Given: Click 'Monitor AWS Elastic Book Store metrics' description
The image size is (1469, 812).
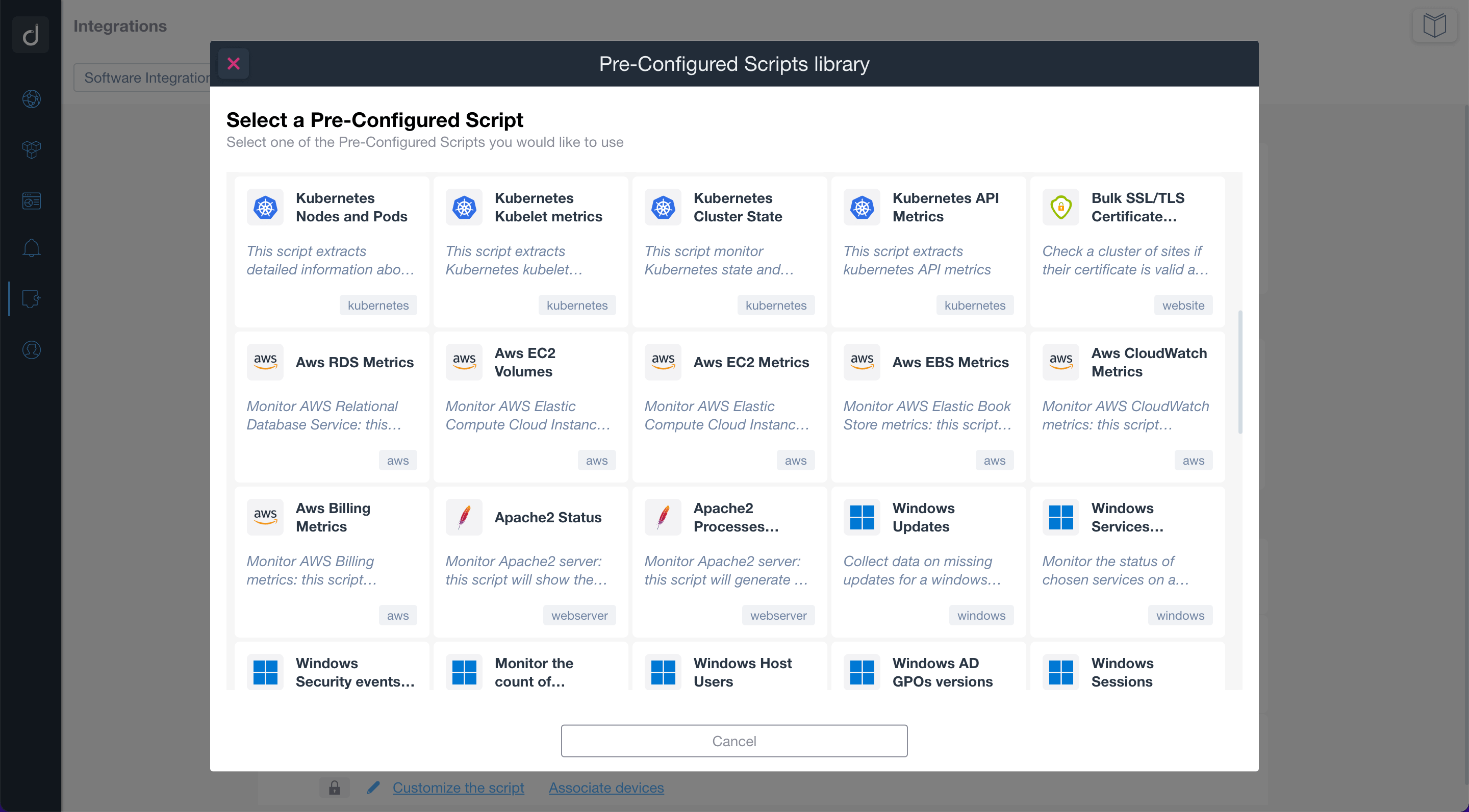Looking at the screenshot, I should pos(927,415).
